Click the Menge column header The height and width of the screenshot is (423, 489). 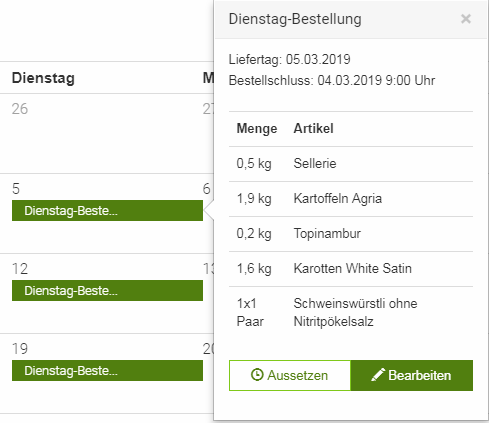tap(257, 129)
